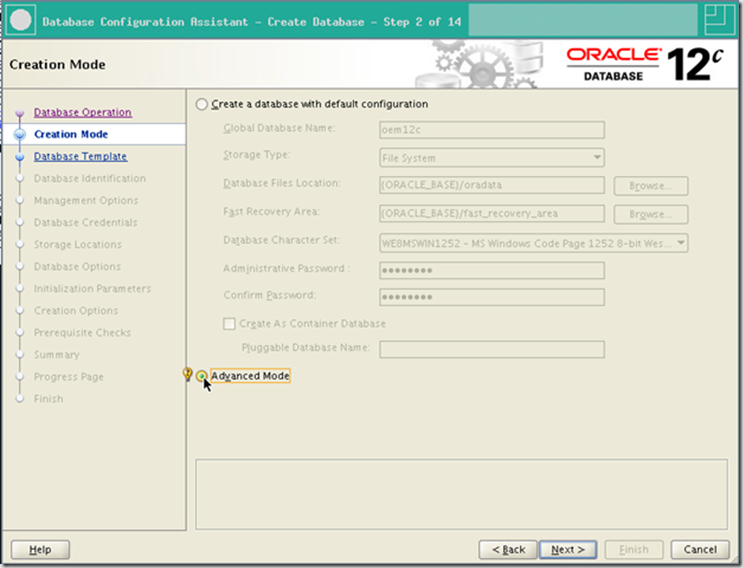Click the Storage Type label
The image size is (743, 568).
point(256,155)
